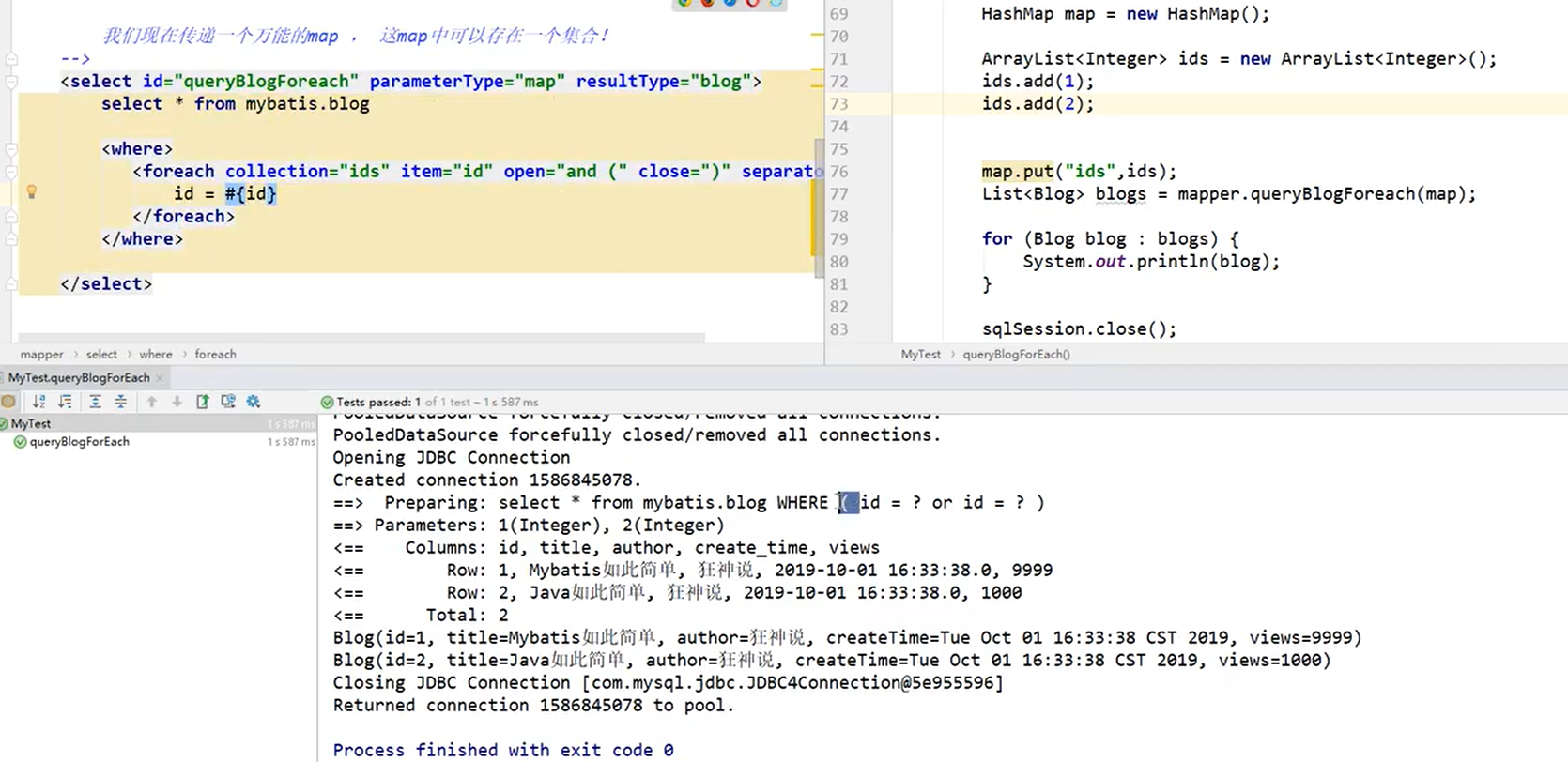
Task: Click parameterType="map" attribute
Action: (x=467, y=82)
